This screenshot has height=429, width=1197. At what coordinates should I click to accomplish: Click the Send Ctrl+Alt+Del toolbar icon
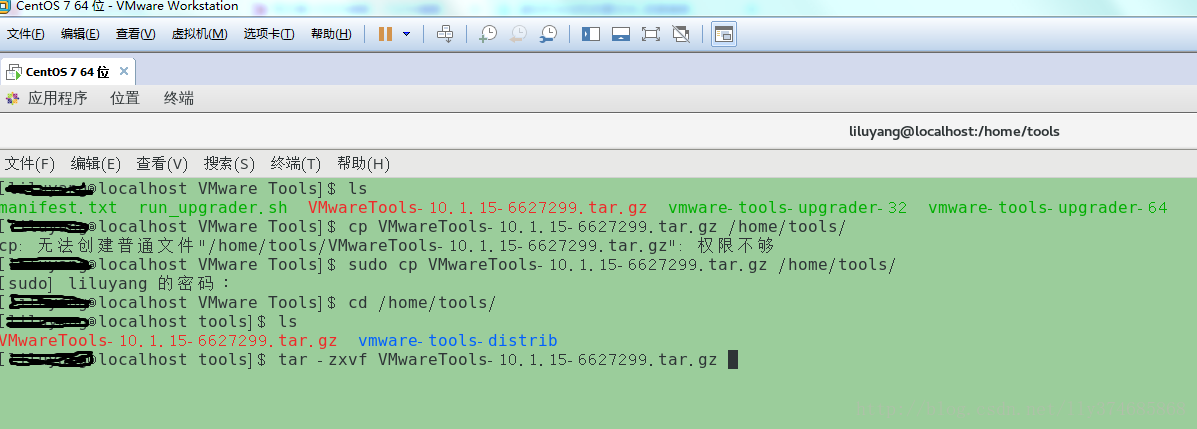pyautogui.click(x=445, y=34)
